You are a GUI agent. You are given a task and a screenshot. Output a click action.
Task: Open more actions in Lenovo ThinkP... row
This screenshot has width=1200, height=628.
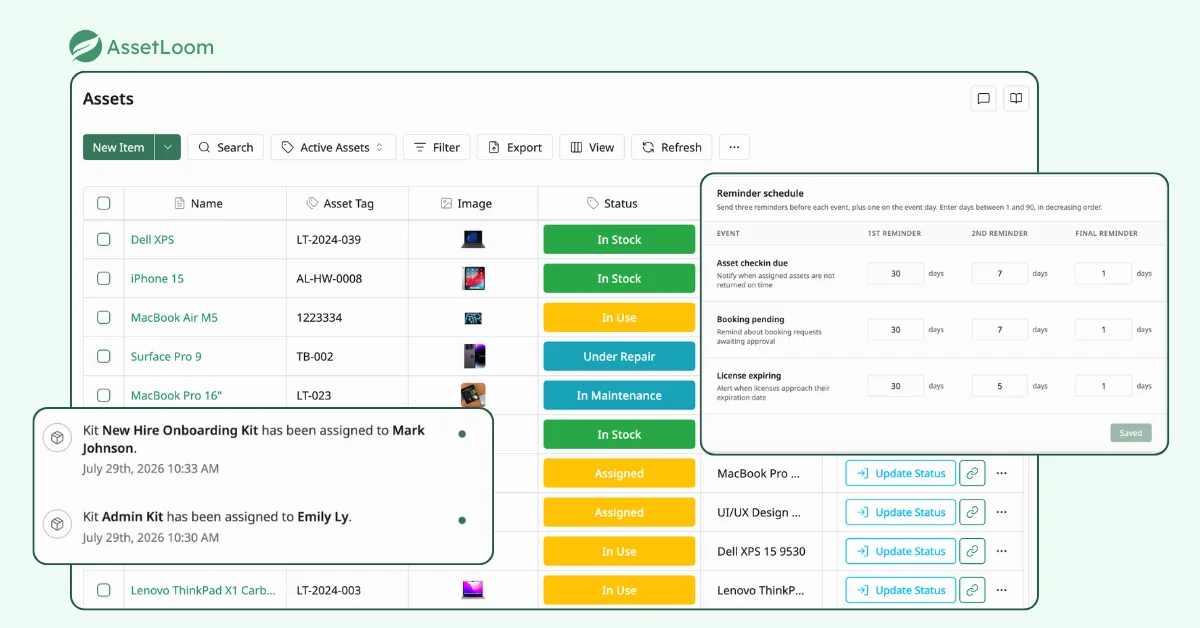(1001, 590)
